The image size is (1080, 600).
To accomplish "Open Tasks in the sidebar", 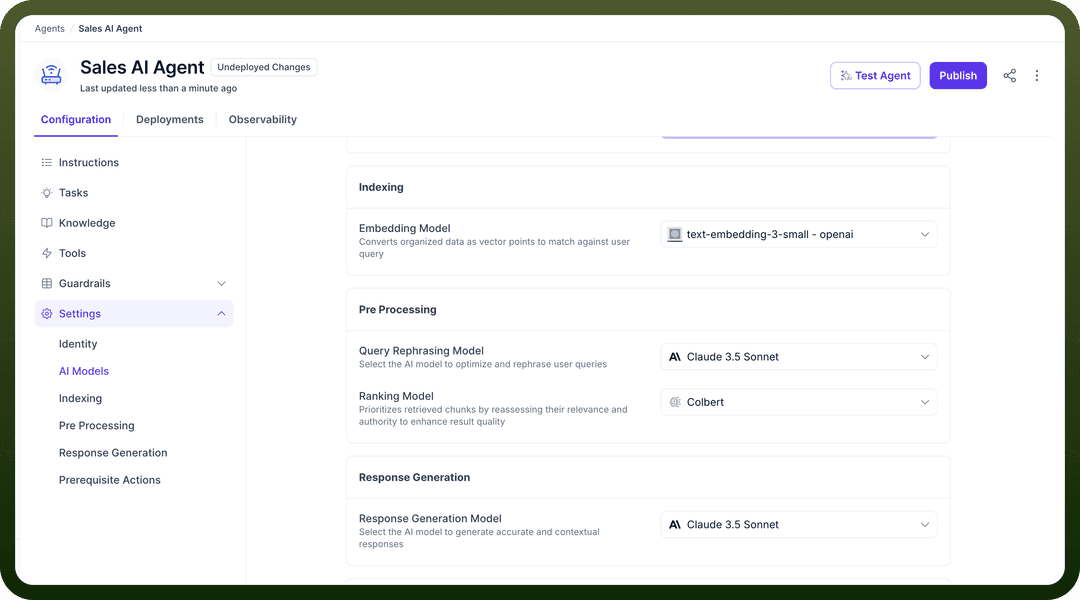I will [134, 193].
